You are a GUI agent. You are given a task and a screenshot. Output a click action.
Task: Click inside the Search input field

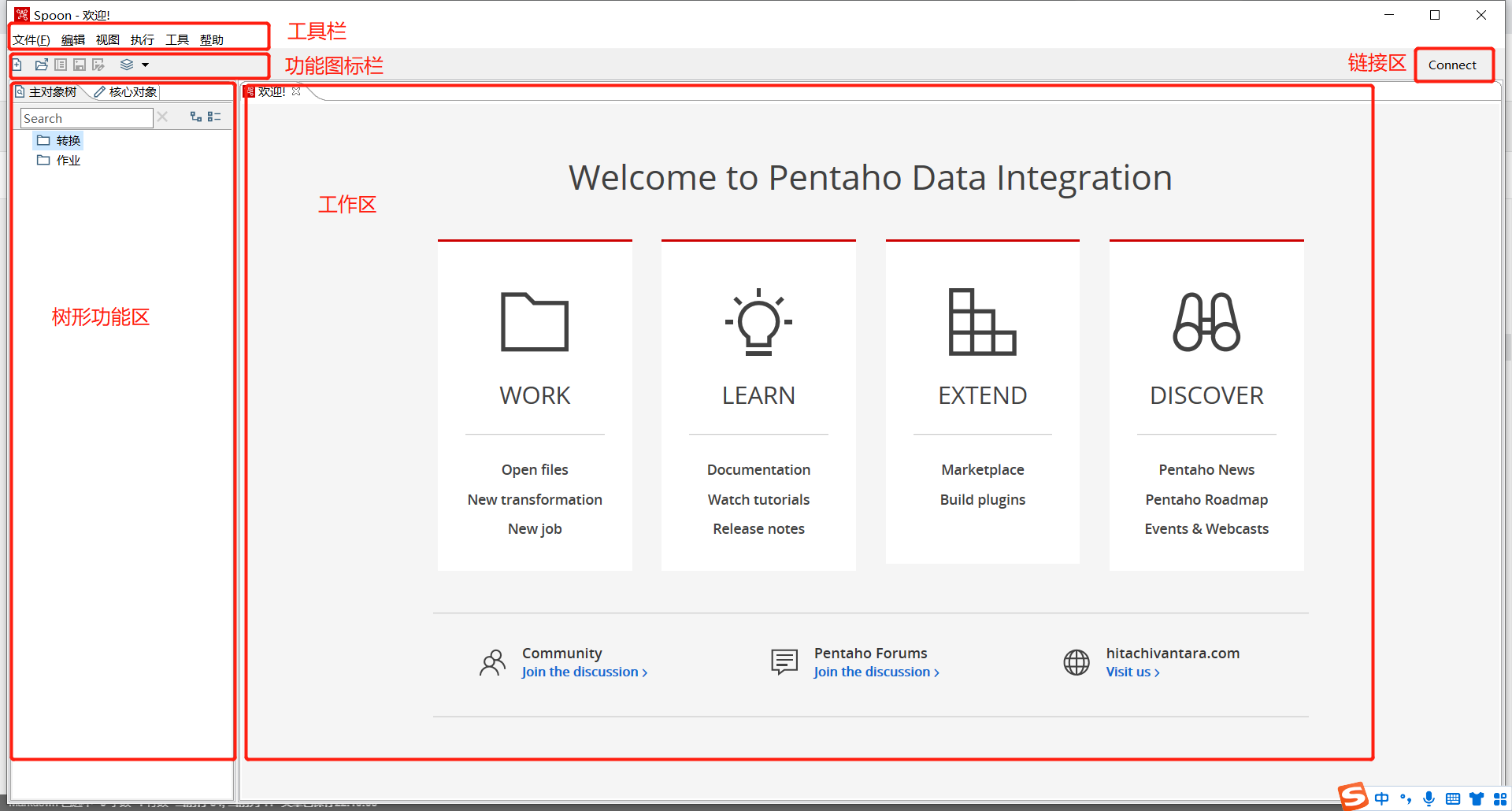tap(87, 118)
